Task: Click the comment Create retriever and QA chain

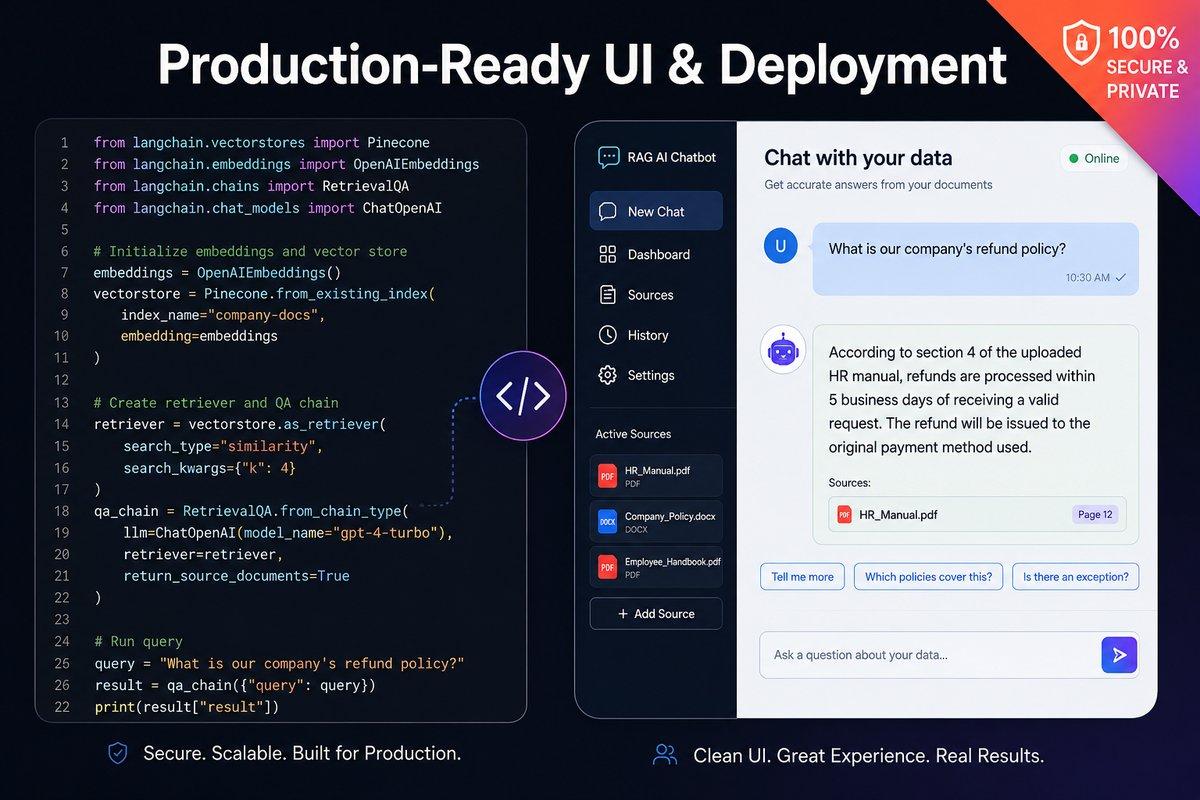Action: point(216,402)
